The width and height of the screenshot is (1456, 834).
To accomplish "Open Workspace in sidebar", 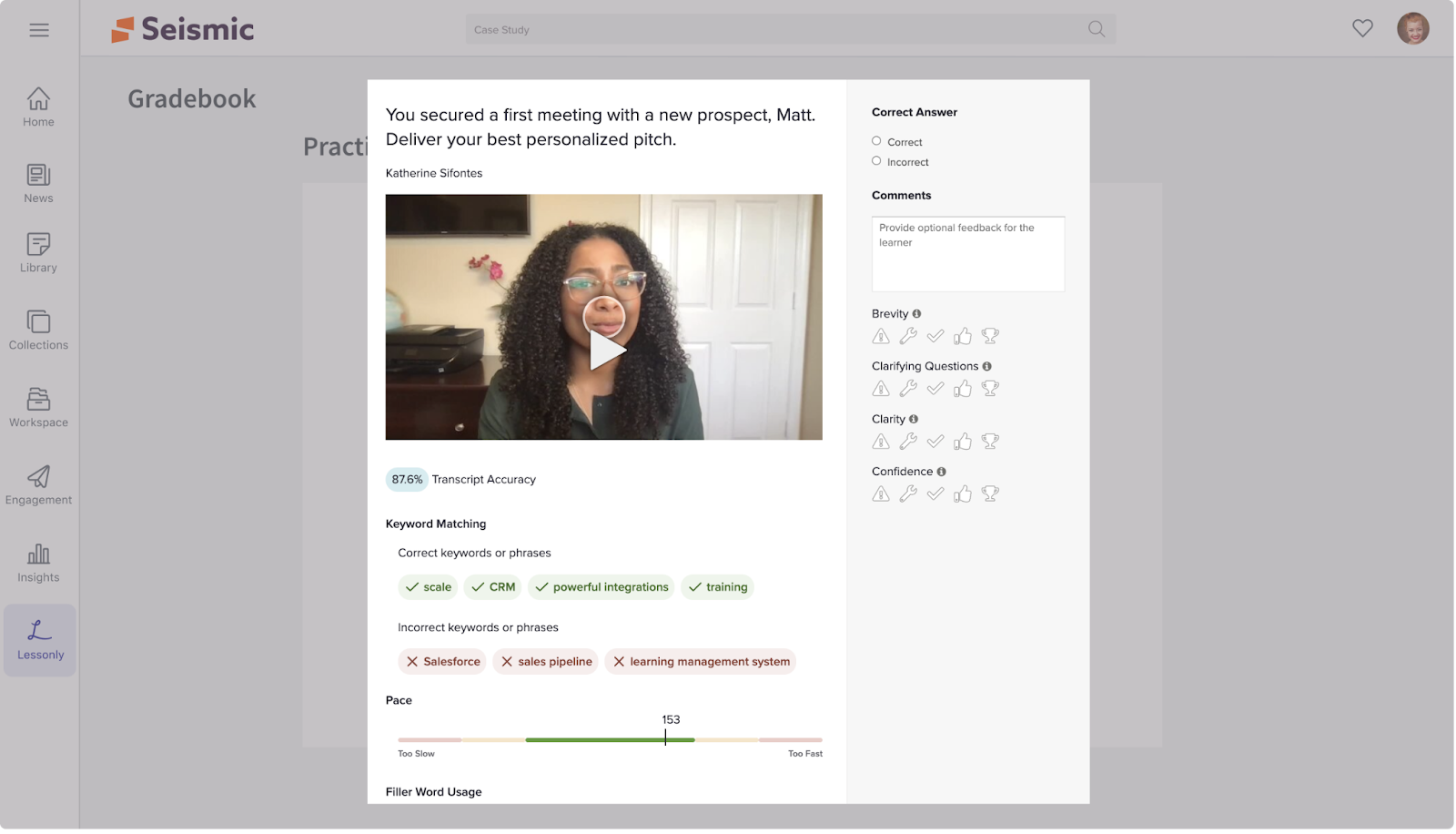I will [39, 408].
